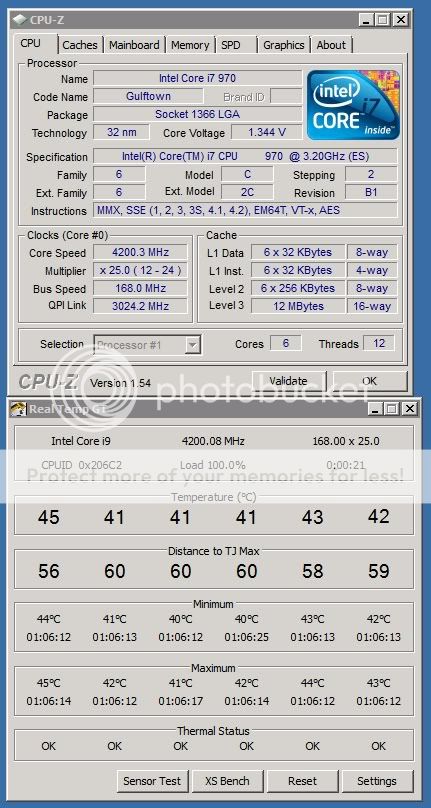The width and height of the screenshot is (431, 808).
Task: Click the Specification field text
Action: 245,156
